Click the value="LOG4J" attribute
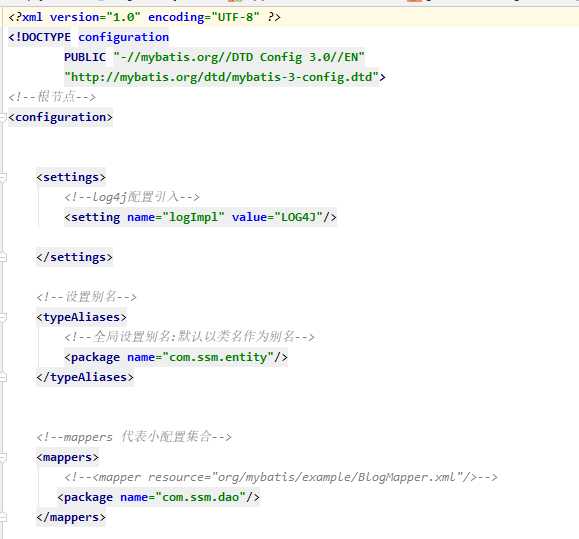579x539 pixels. tap(277, 217)
